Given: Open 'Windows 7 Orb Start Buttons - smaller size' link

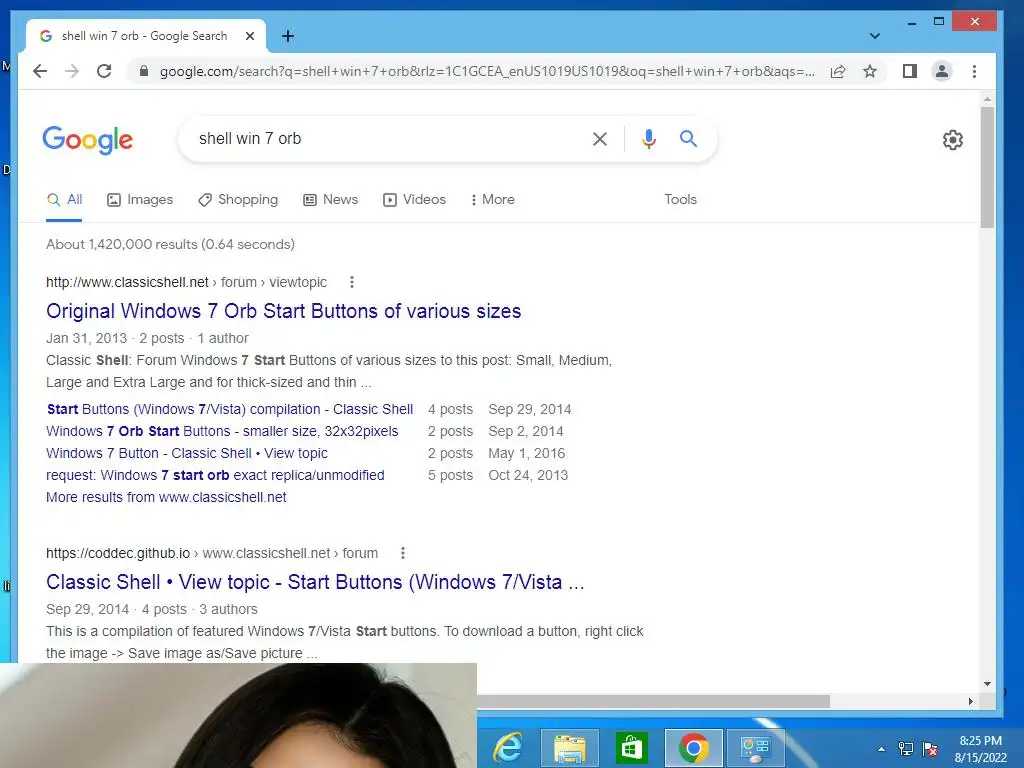Looking at the screenshot, I should [x=222, y=432].
